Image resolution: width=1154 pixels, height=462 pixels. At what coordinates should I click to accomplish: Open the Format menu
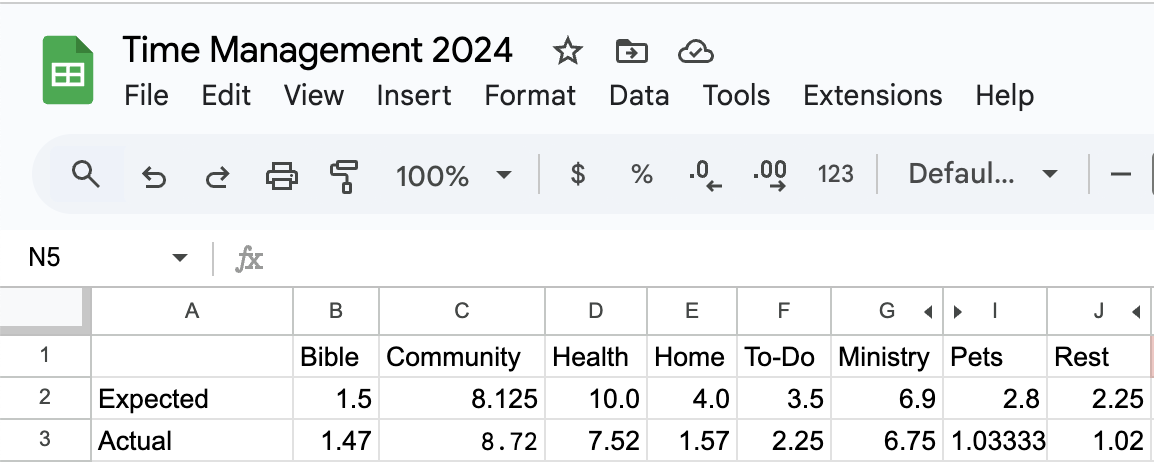530,96
